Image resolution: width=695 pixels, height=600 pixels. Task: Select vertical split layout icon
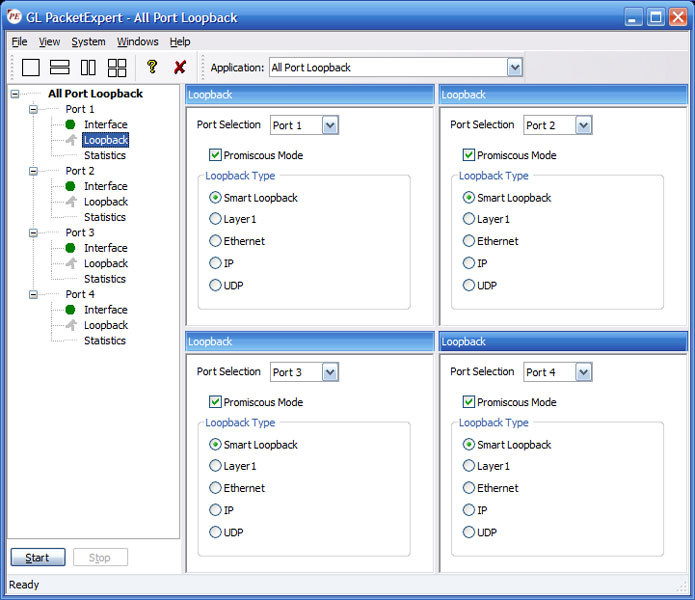(88, 67)
